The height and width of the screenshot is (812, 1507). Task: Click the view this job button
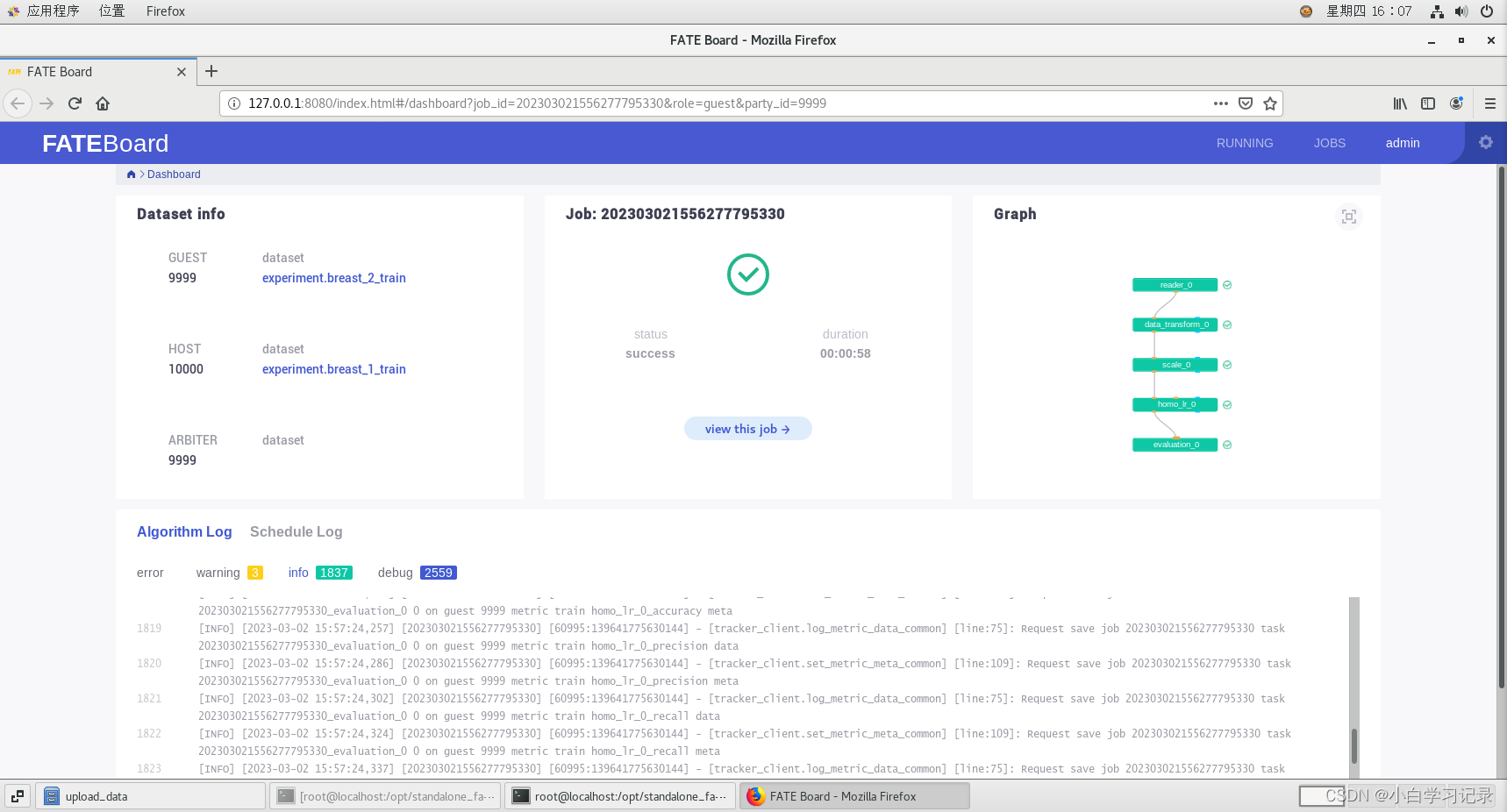pyautogui.click(x=748, y=429)
